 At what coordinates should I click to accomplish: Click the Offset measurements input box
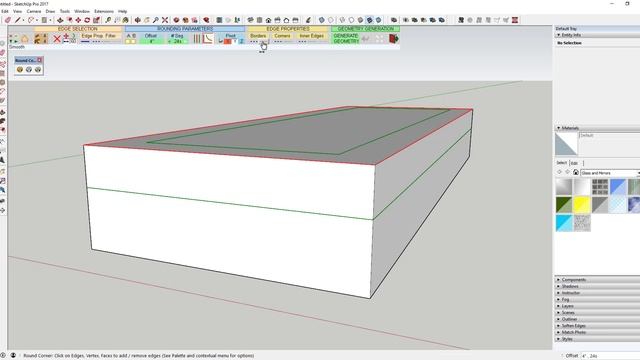(x=610, y=356)
